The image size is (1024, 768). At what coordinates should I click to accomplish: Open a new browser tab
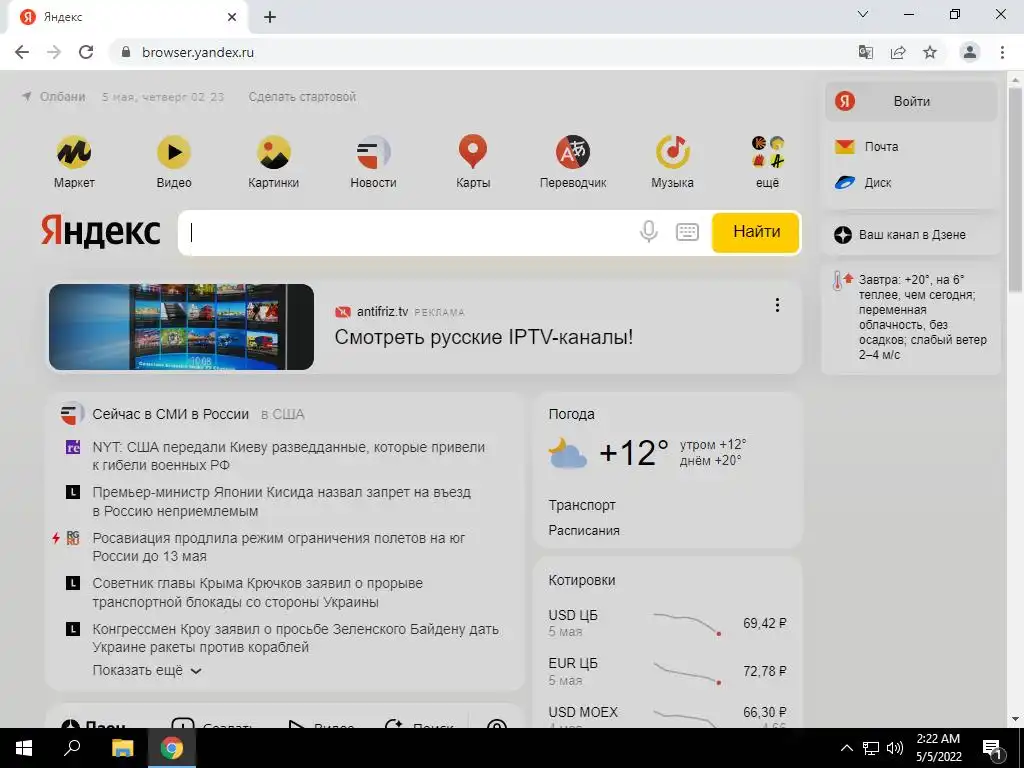coord(270,17)
